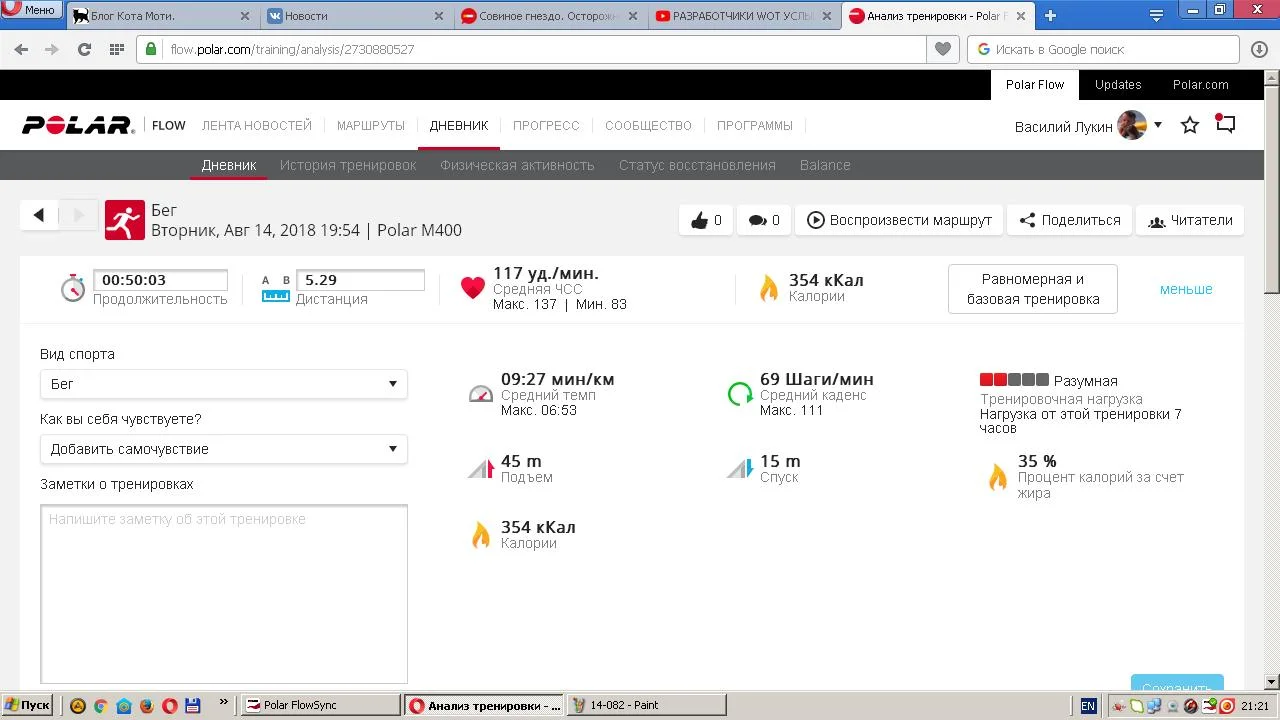
Task: Edit the duration field 00:50:03
Action: (160, 280)
